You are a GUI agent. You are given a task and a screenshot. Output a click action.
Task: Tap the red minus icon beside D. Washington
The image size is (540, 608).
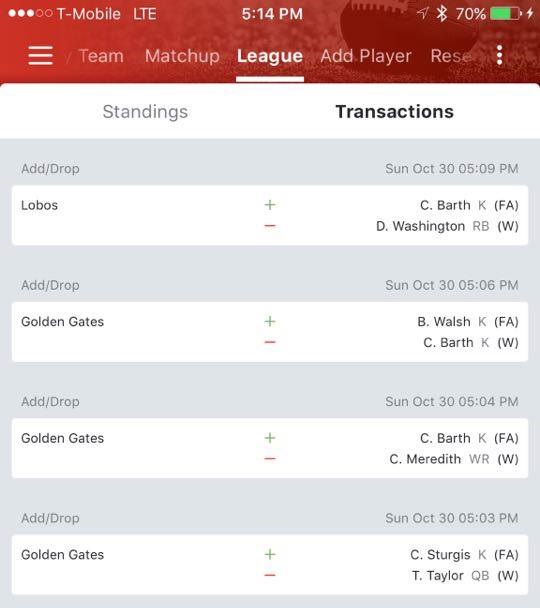(x=270, y=226)
